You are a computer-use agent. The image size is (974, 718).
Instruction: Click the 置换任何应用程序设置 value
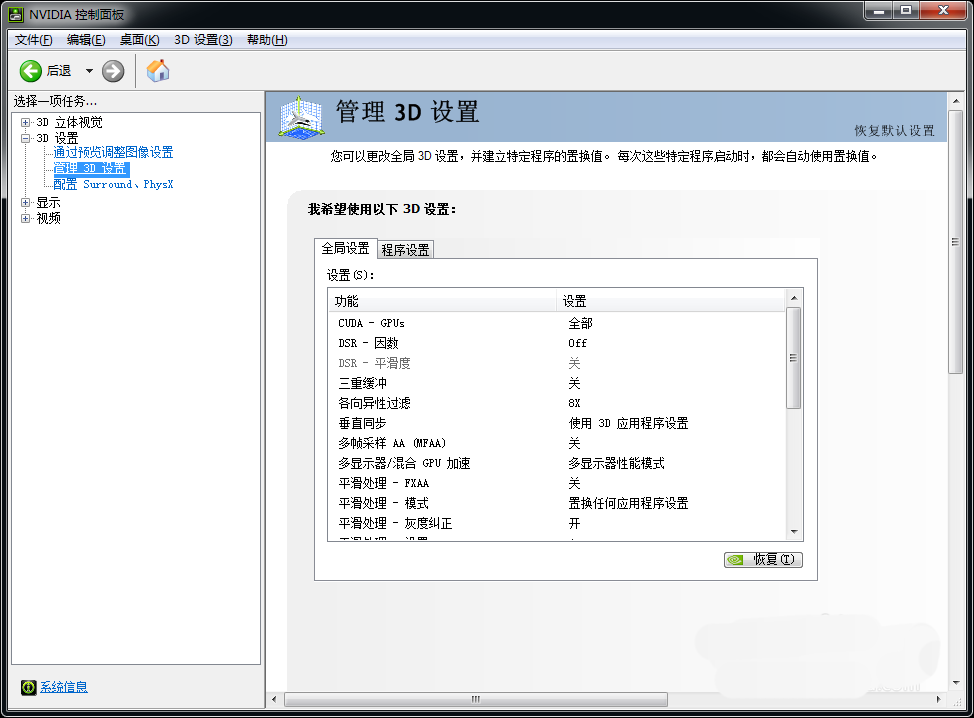coord(628,503)
